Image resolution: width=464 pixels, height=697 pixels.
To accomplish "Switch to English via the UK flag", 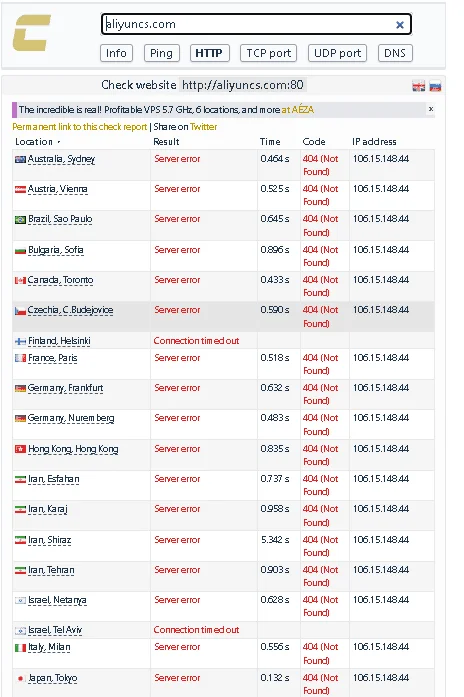I will 419,86.
